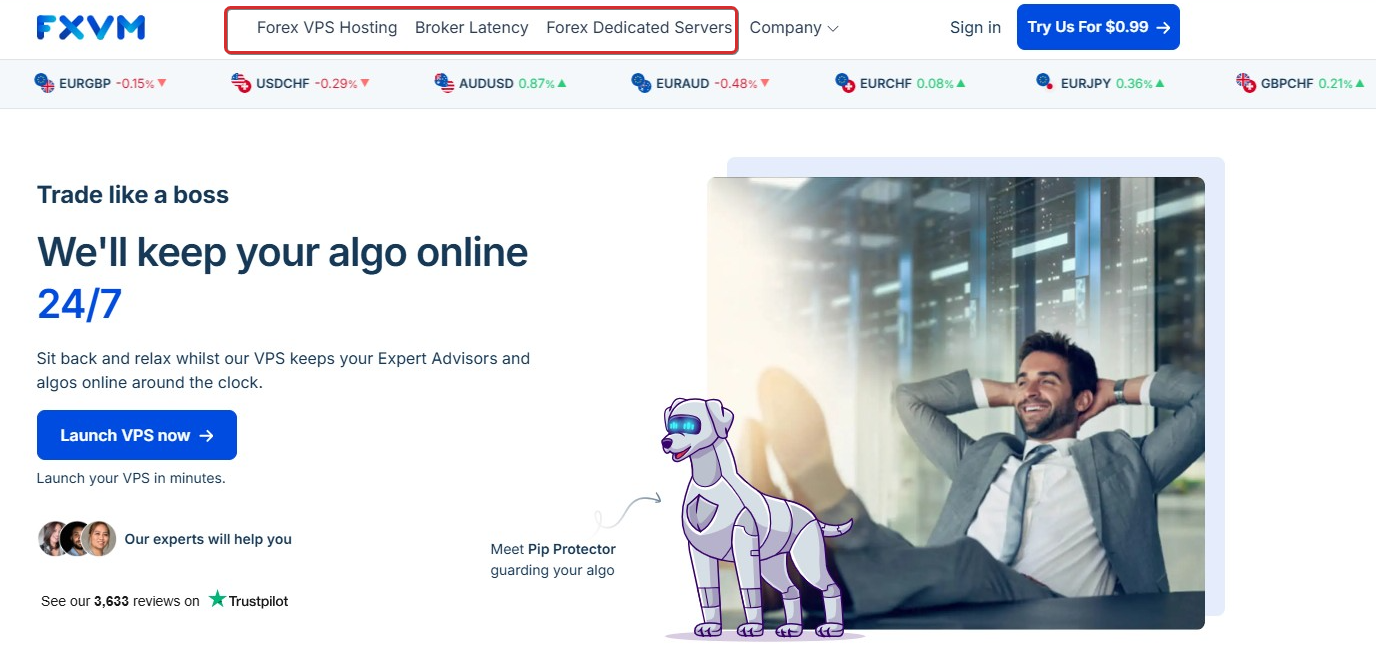Click 'Our experts will help you' text
1376x670 pixels.
[208, 539]
